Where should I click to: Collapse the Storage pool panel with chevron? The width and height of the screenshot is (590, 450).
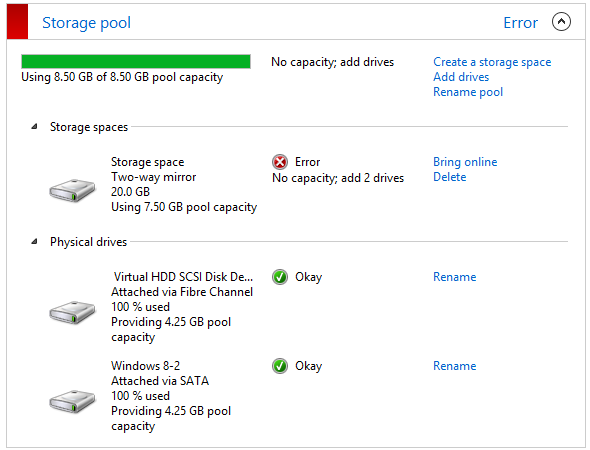pos(561,22)
